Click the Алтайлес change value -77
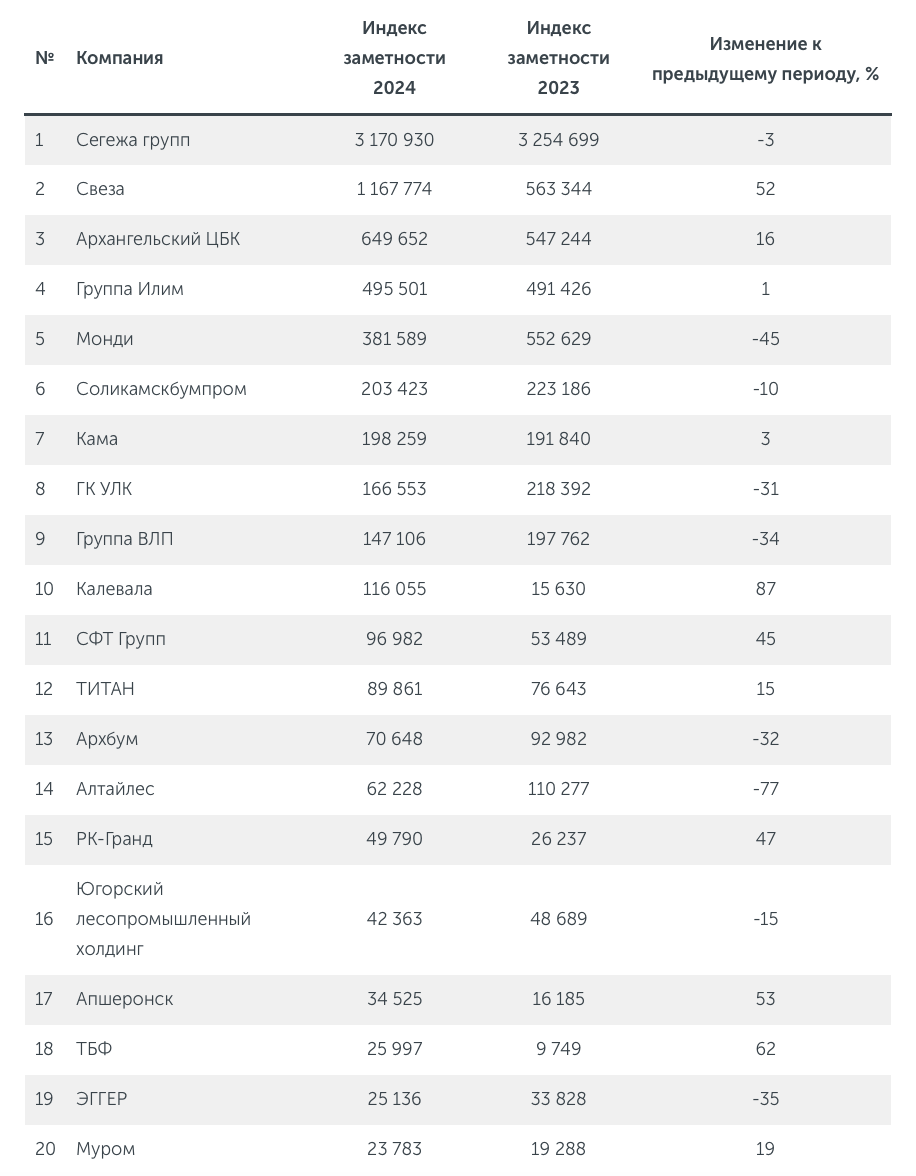Screen dimensions: 916x1176 (x=765, y=789)
